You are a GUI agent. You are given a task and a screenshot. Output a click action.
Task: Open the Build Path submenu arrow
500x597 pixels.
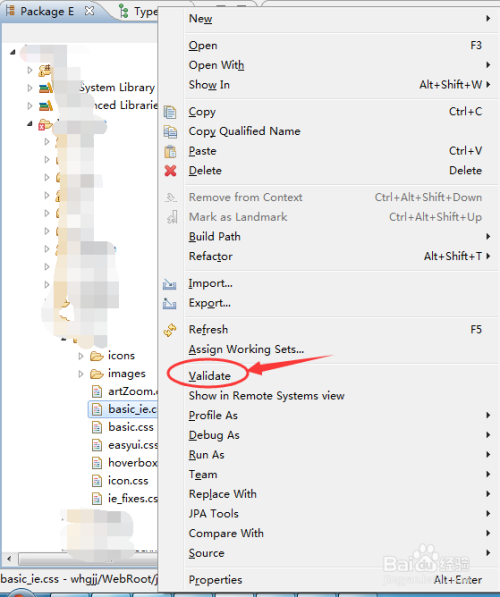488,237
